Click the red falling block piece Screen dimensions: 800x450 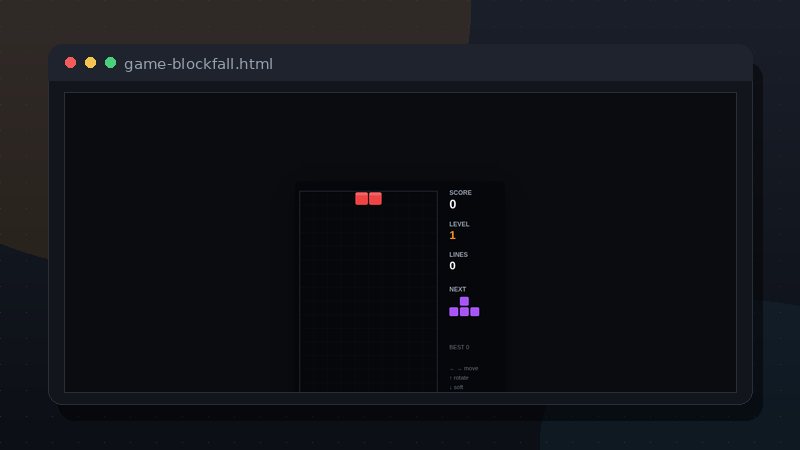coord(368,198)
